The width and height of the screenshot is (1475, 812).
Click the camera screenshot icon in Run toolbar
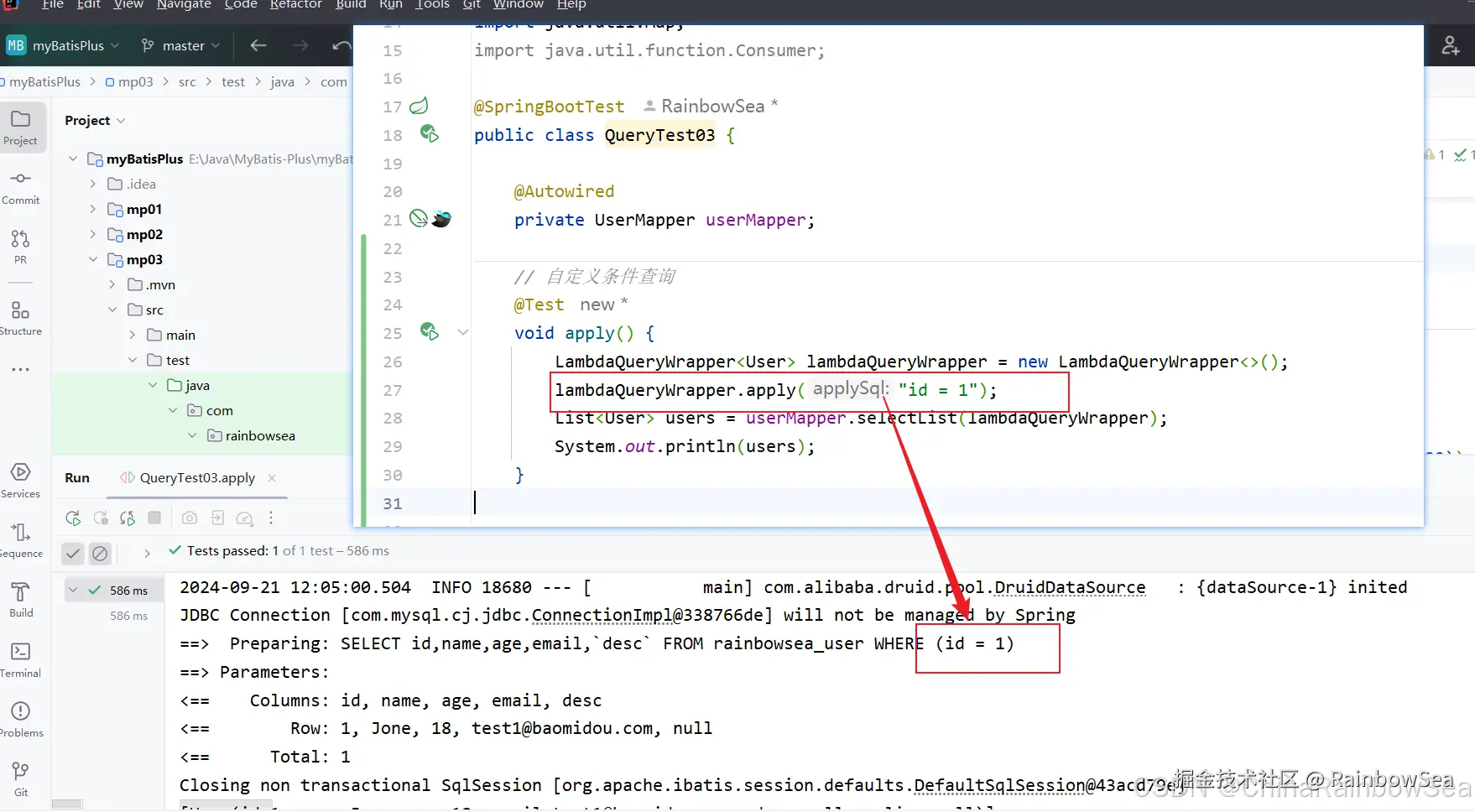point(190,518)
